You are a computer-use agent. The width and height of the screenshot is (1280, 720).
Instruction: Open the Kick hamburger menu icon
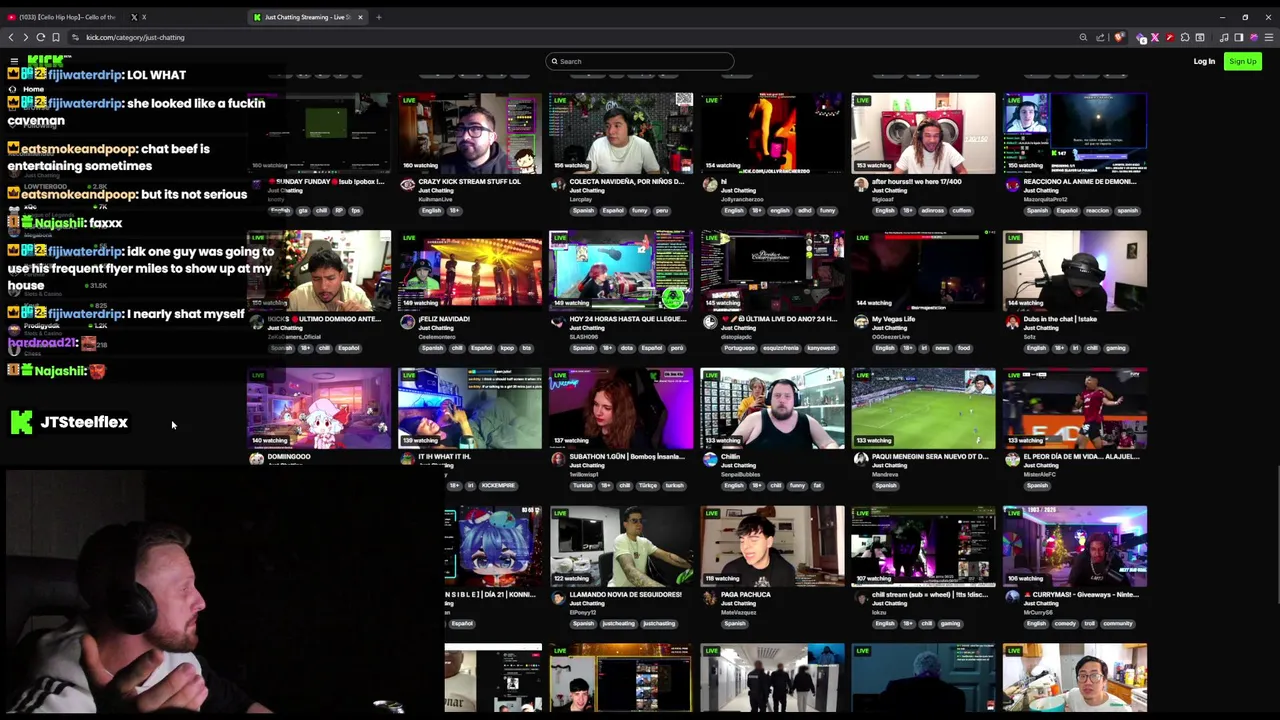point(14,61)
